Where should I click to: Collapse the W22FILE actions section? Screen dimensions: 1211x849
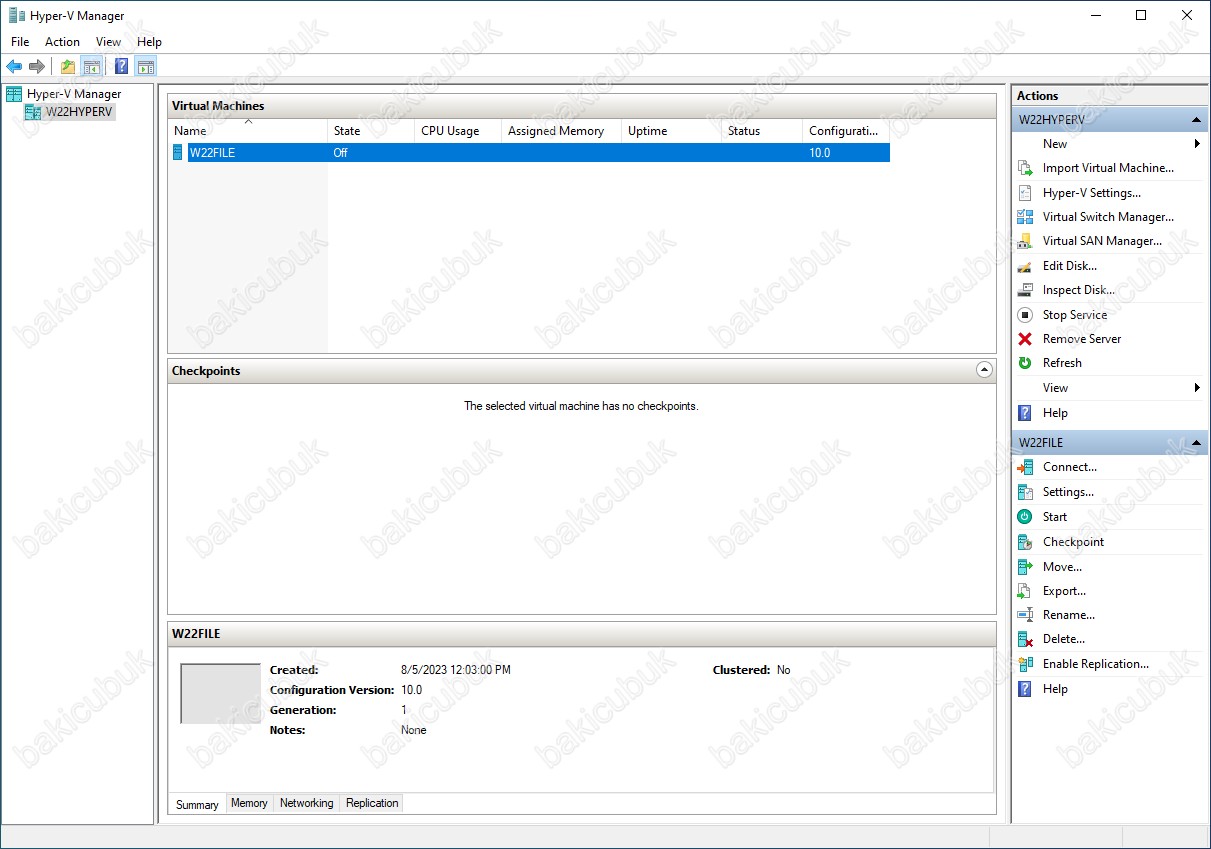(x=1196, y=443)
